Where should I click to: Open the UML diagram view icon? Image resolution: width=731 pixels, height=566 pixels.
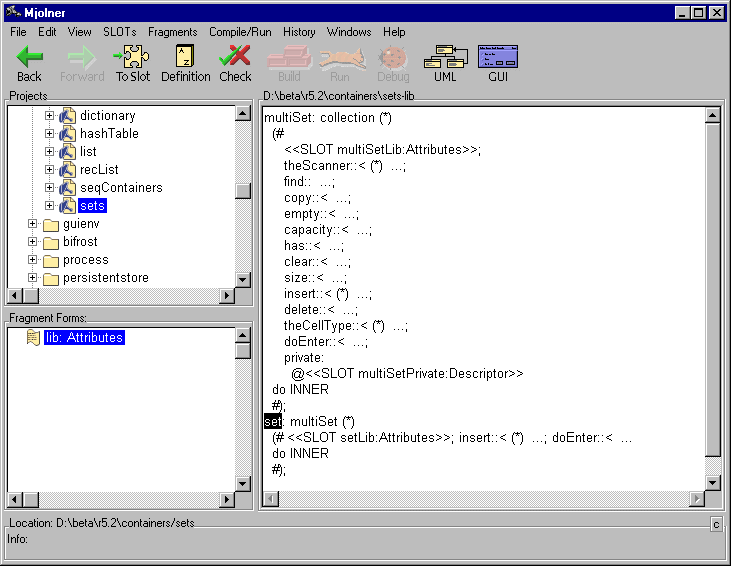click(x=444, y=57)
